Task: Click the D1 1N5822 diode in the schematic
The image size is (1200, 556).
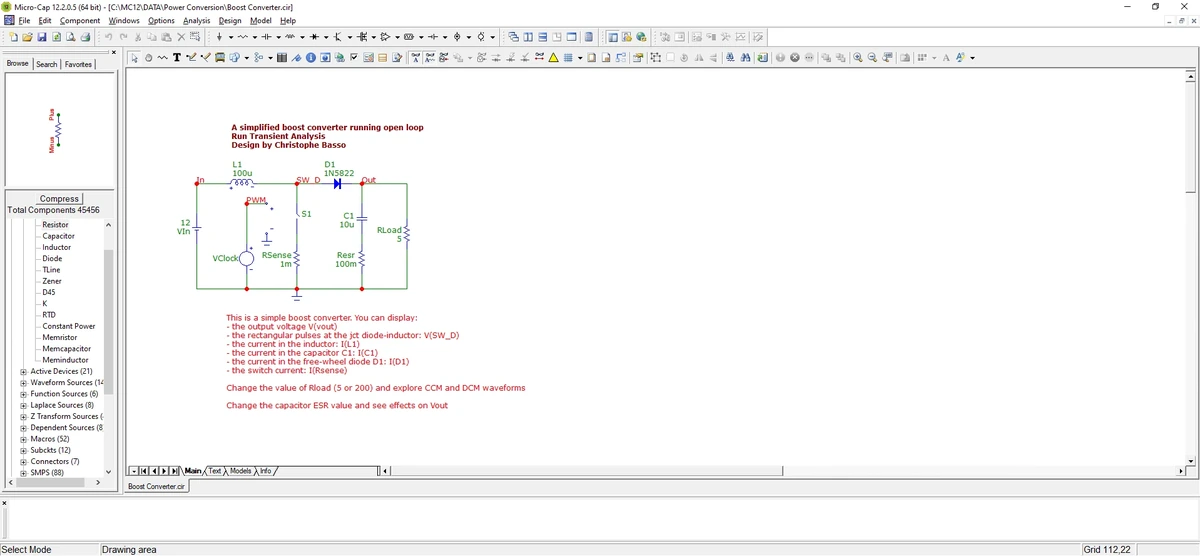Action: [337, 184]
